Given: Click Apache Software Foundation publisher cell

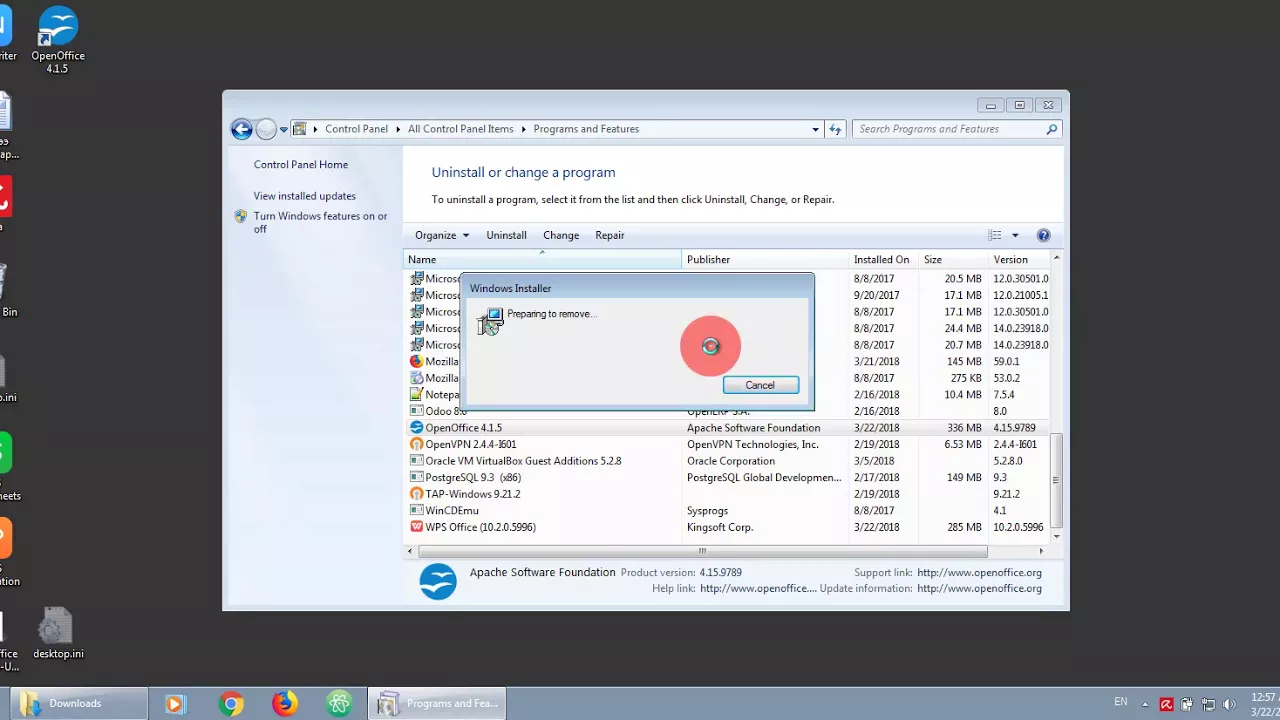Looking at the screenshot, I should [753, 428].
